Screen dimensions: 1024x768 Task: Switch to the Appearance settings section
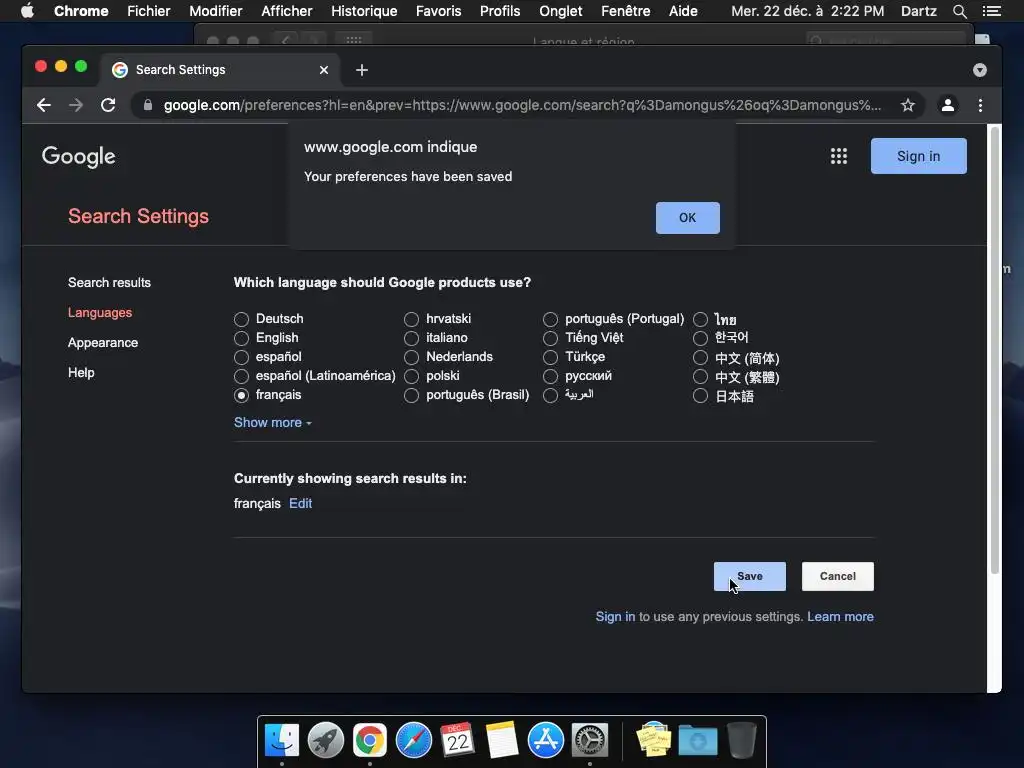[103, 343]
